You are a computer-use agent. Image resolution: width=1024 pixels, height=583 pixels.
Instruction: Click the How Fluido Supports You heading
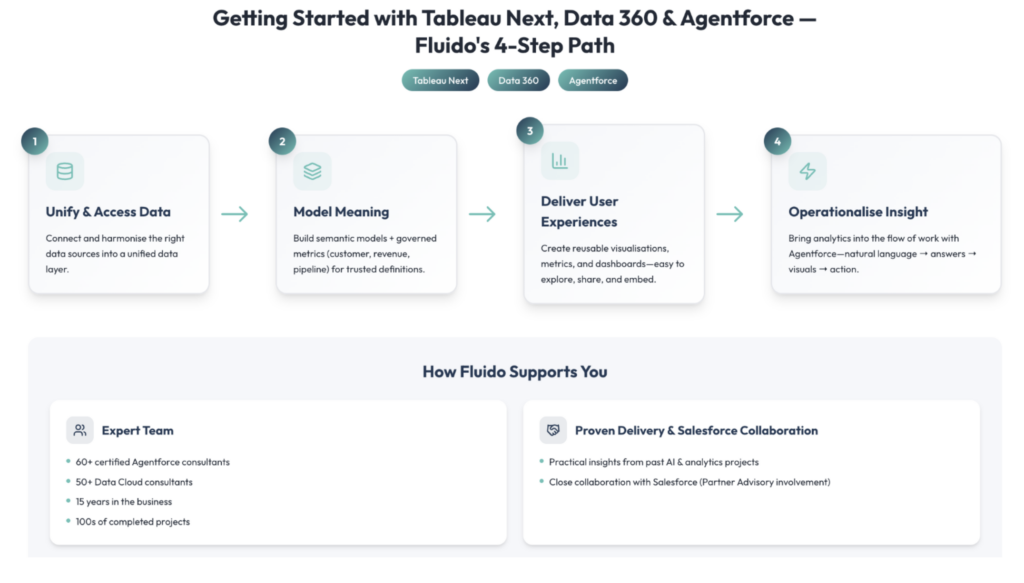click(514, 372)
